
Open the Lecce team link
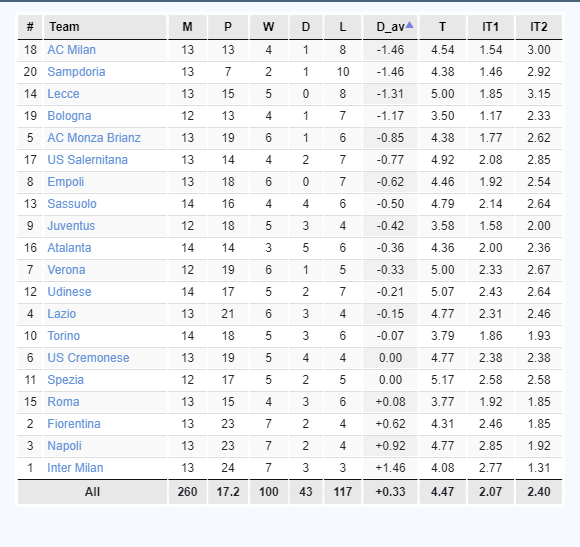63,94
